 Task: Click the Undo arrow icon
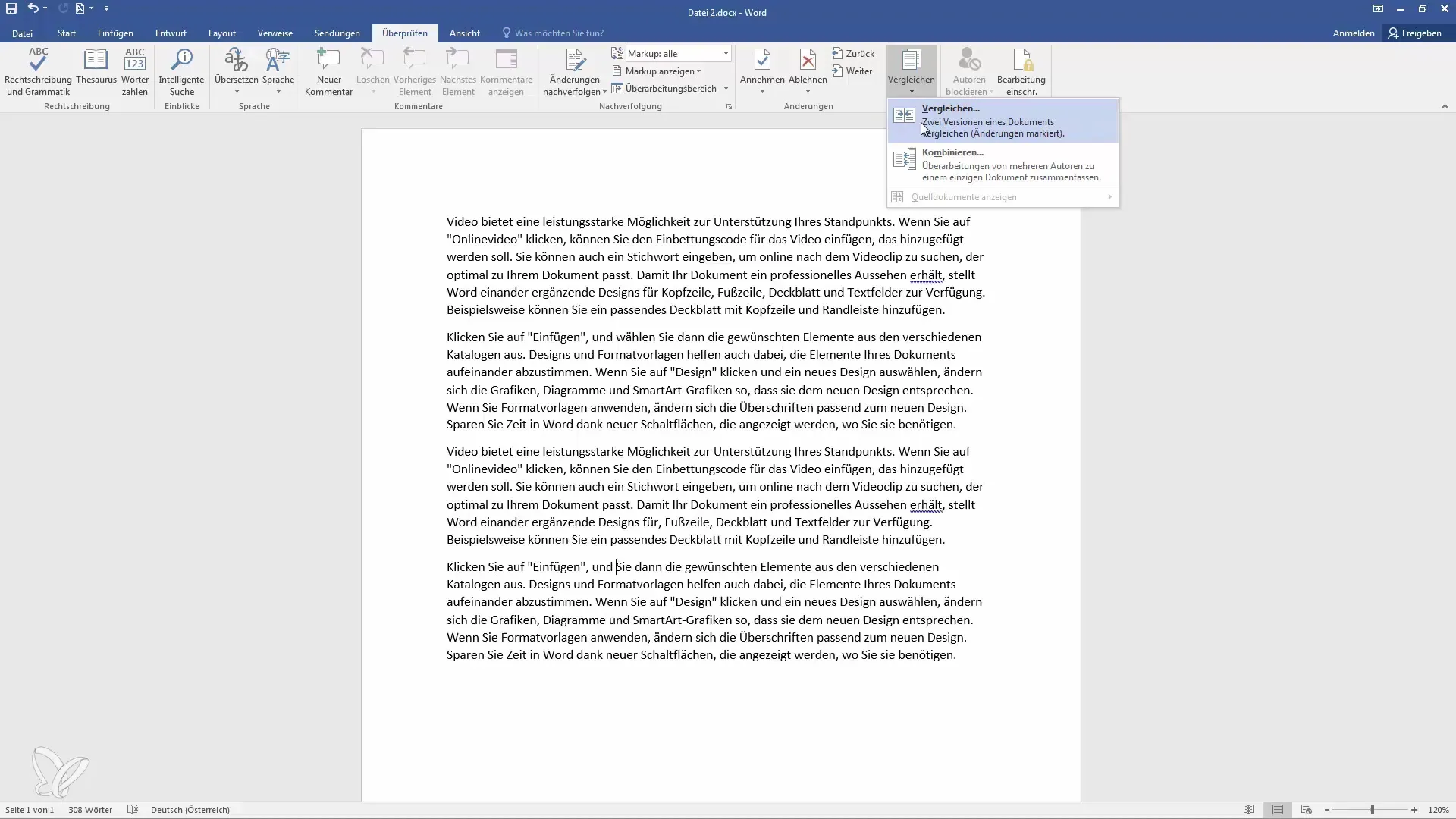[x=33, y=8]
